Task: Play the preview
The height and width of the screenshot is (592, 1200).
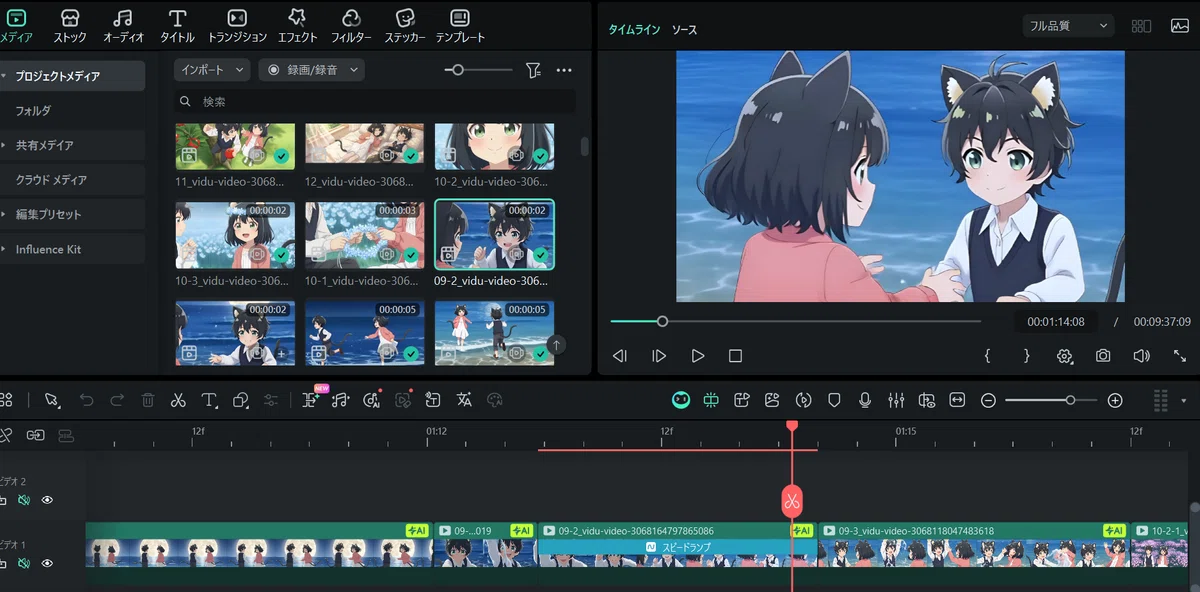Action: coord(698,356)
